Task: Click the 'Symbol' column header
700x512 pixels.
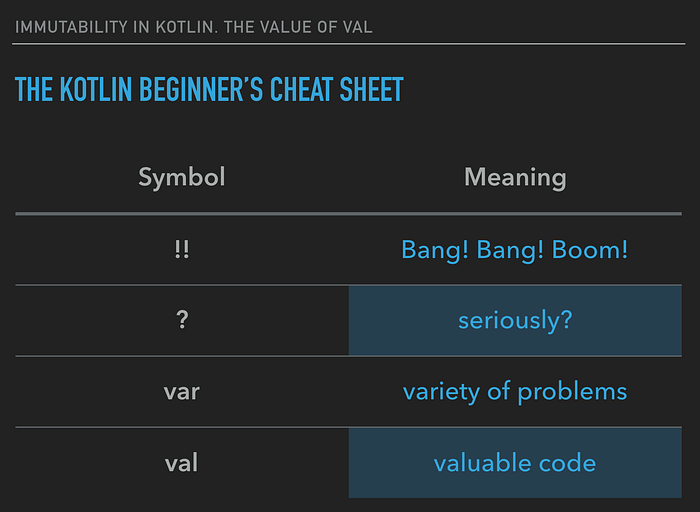Action: (x=182, y=177)
